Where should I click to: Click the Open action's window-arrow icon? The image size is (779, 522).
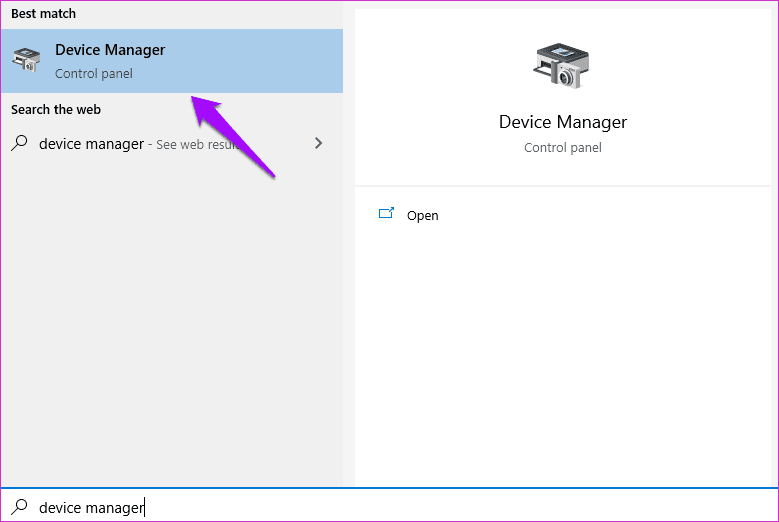pos(386,214)
